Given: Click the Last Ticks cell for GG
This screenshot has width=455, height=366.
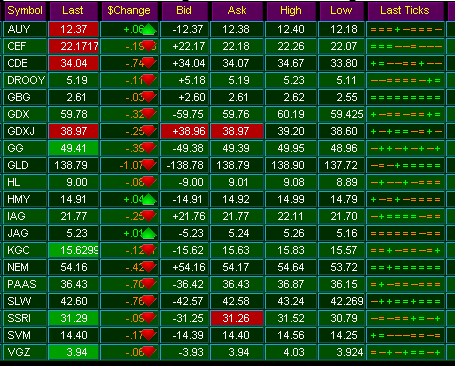Looking at the screenshot, I should tap(405, 148).
